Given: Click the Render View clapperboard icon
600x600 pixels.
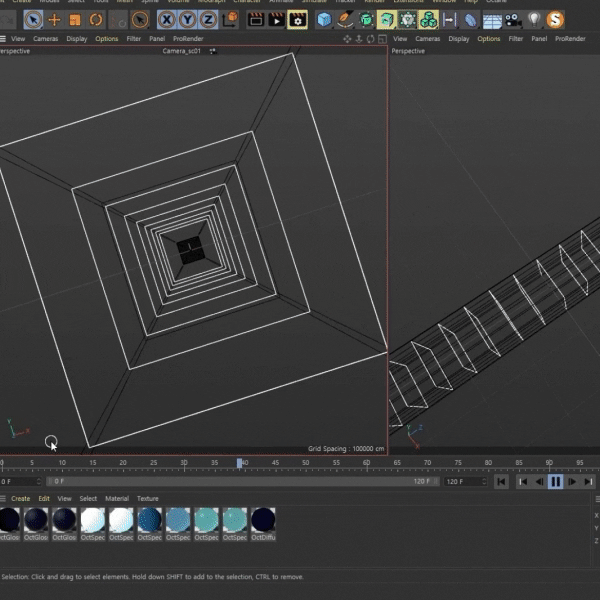Looking at the screenshot, I should pos(256,20).
